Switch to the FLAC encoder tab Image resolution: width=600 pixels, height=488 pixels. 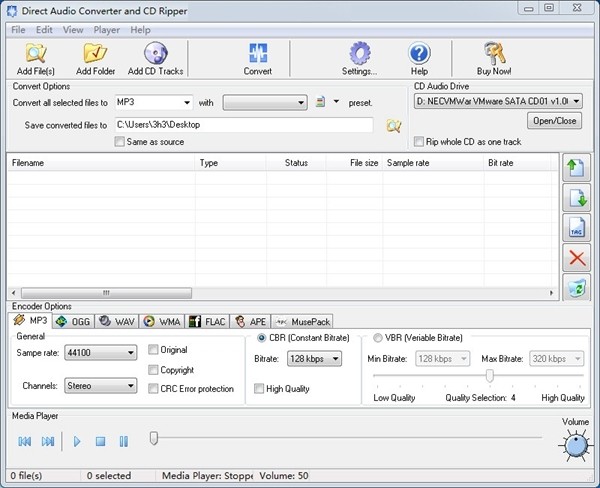click(208, 321)
